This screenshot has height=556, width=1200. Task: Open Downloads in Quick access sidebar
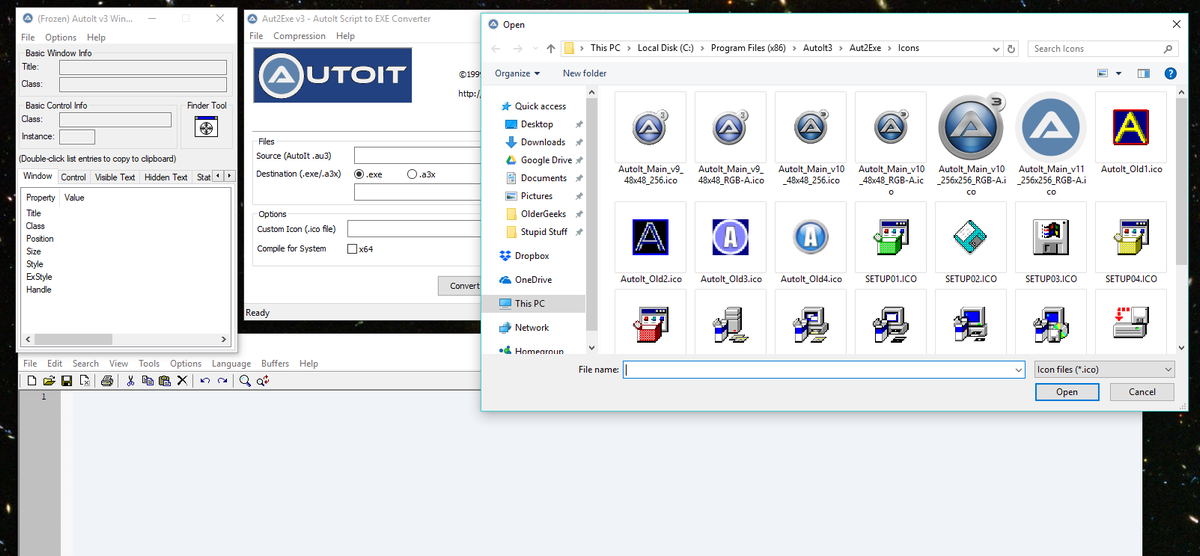[543, 142]
